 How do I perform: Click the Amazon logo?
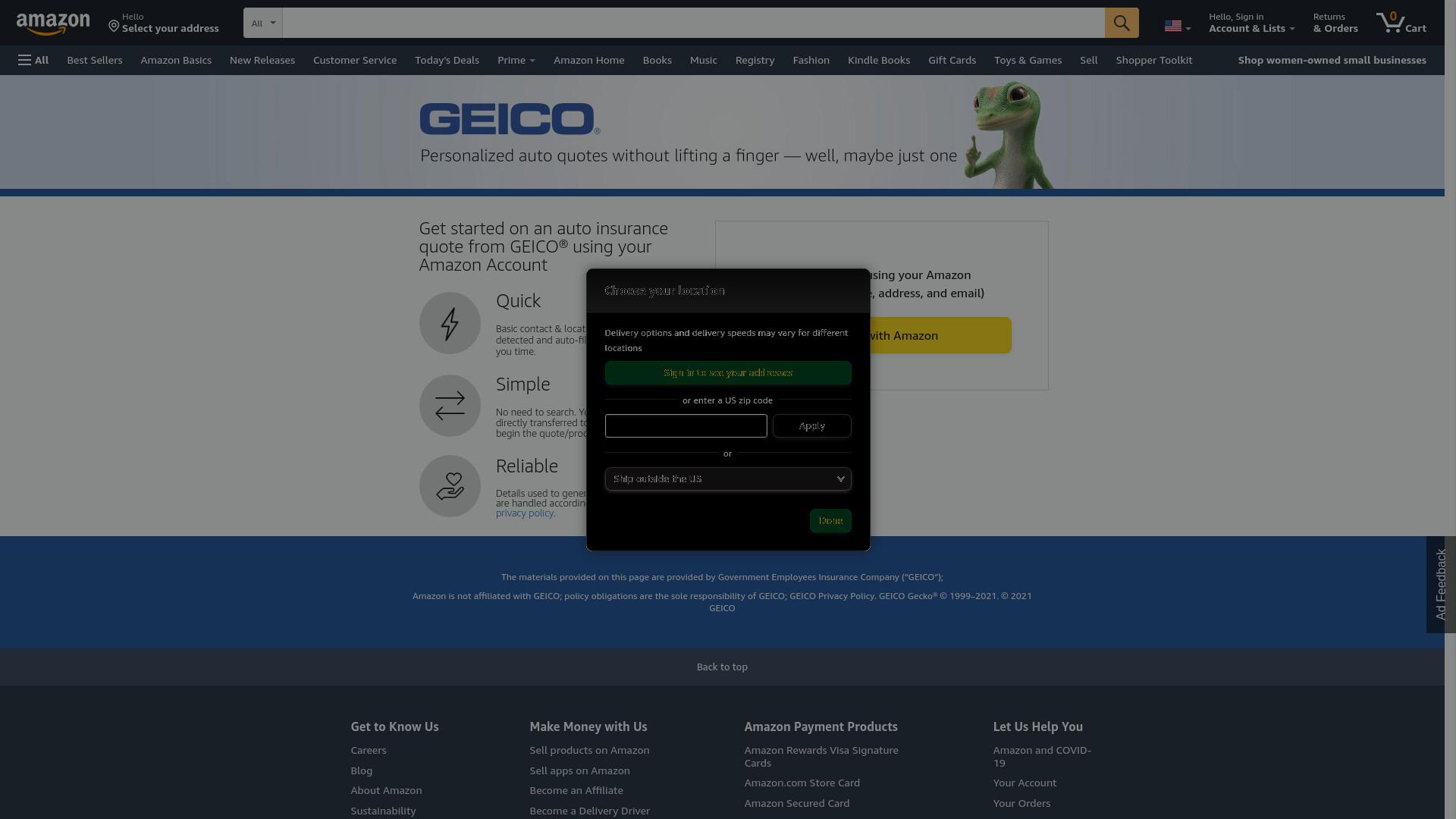[x=53, y=24]
